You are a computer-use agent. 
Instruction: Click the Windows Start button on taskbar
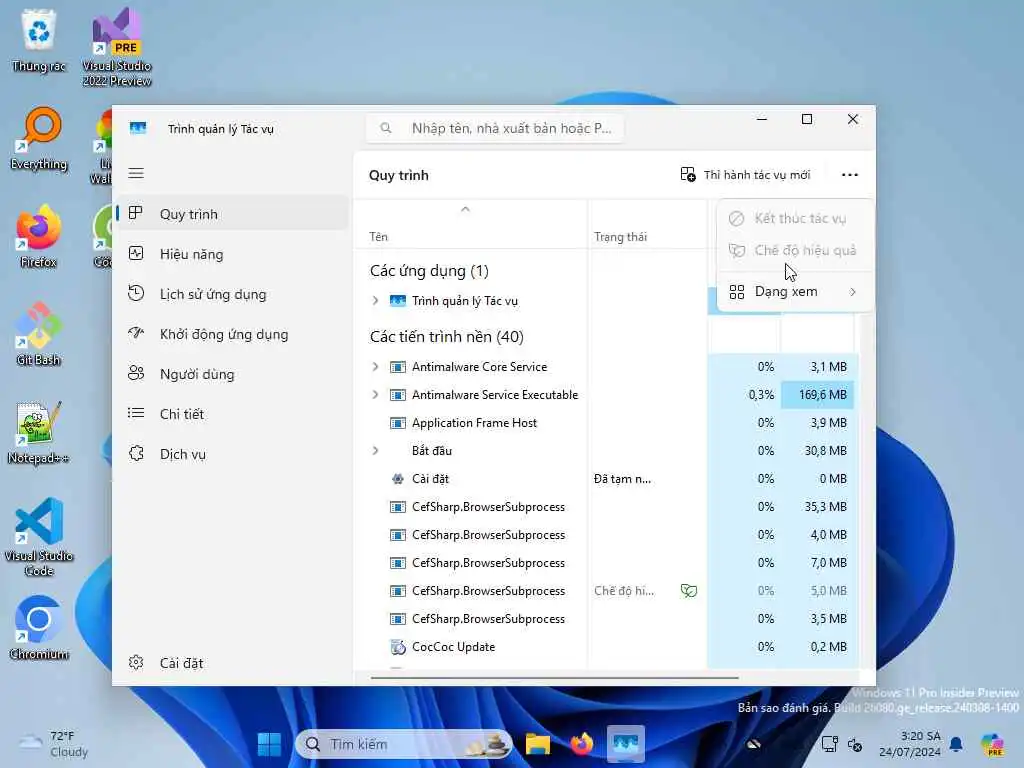[269, 744]
